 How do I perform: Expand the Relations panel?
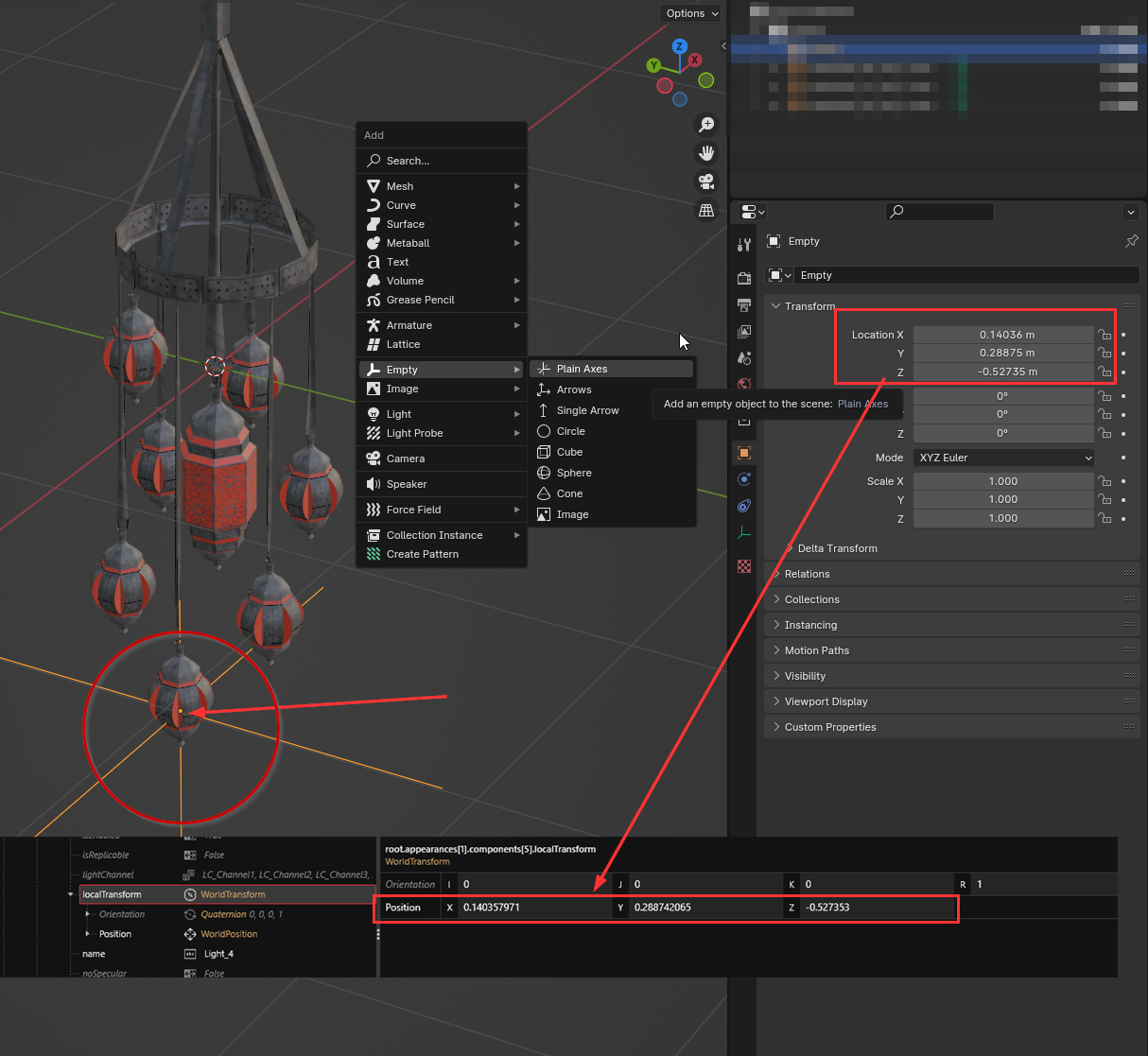click(x=807, y=574)
